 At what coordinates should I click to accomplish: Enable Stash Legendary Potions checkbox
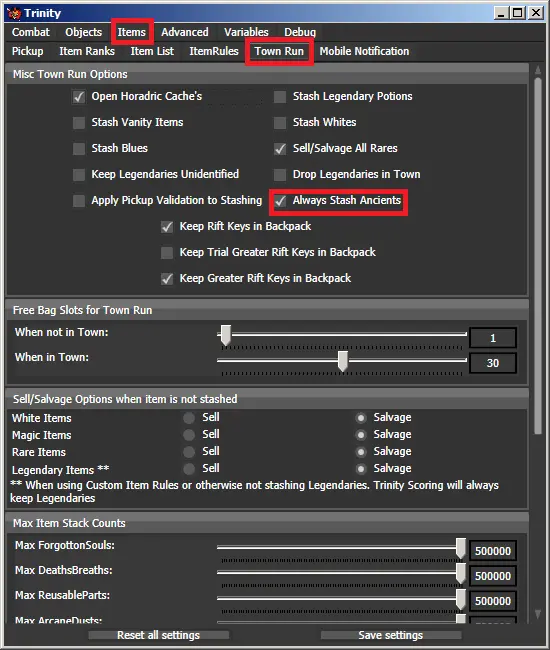(x=280, y=97)
